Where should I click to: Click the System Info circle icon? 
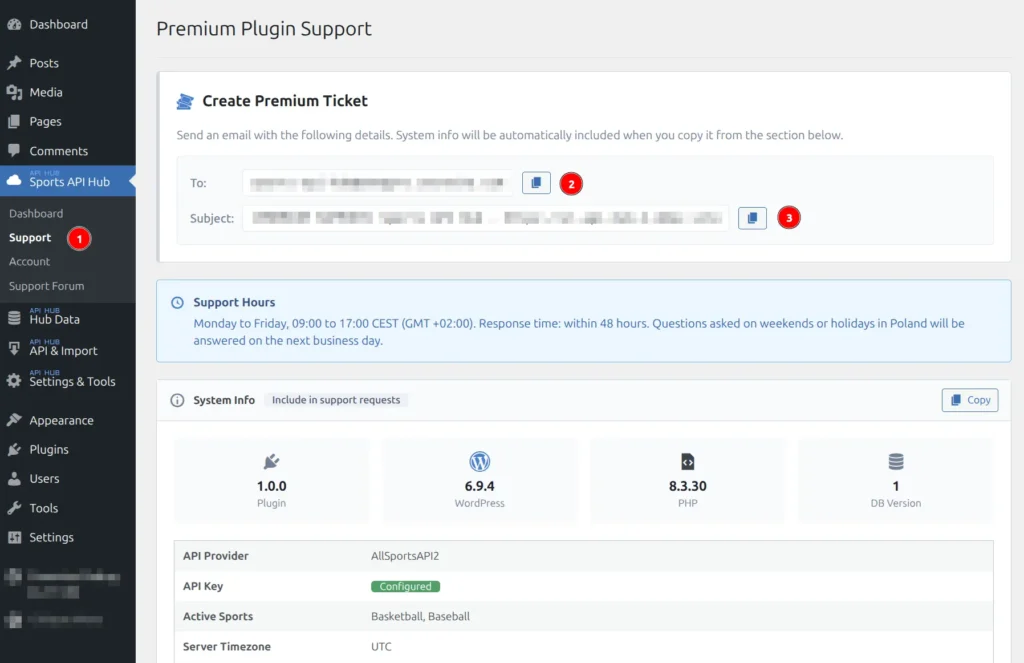[177, 400]
